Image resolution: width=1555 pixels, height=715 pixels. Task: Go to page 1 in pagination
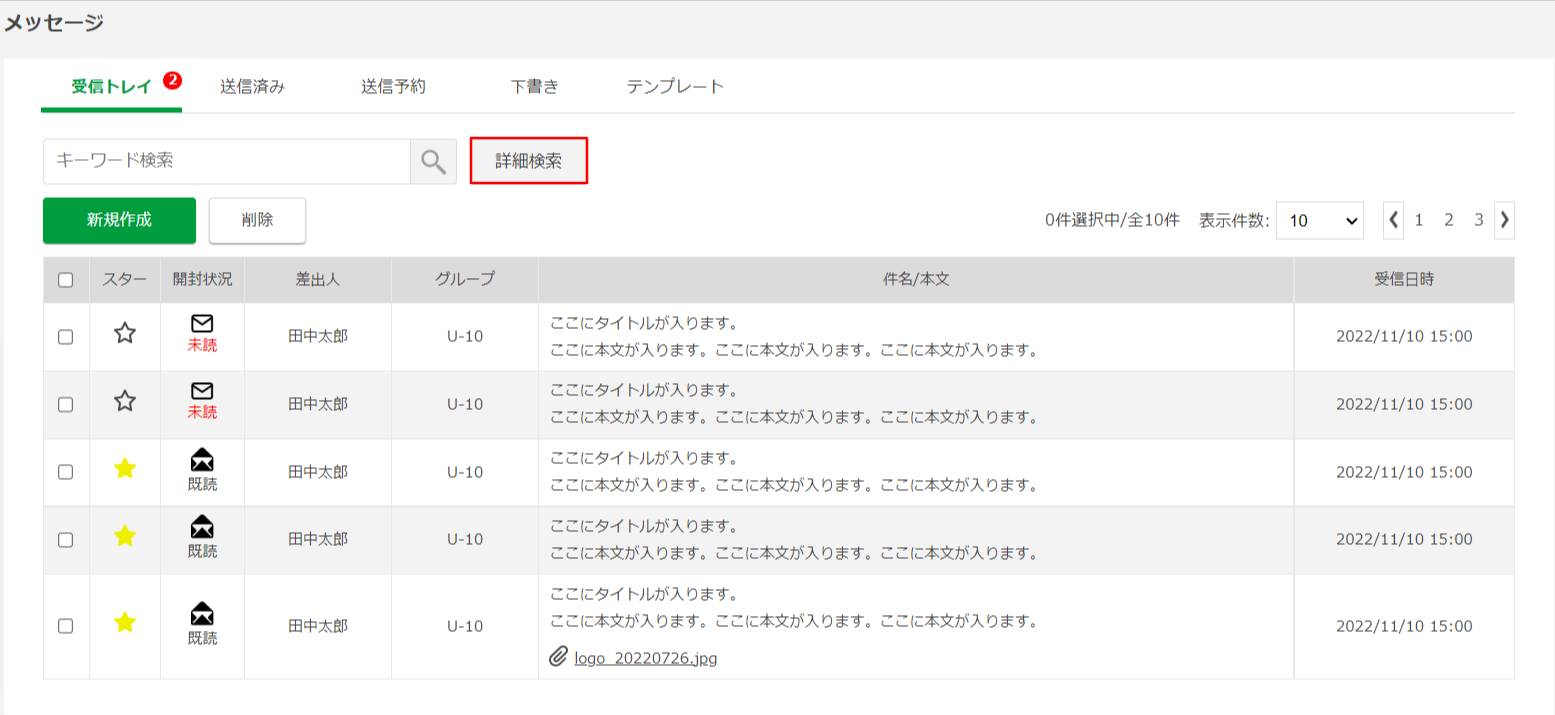click(x=1418, y=220)
